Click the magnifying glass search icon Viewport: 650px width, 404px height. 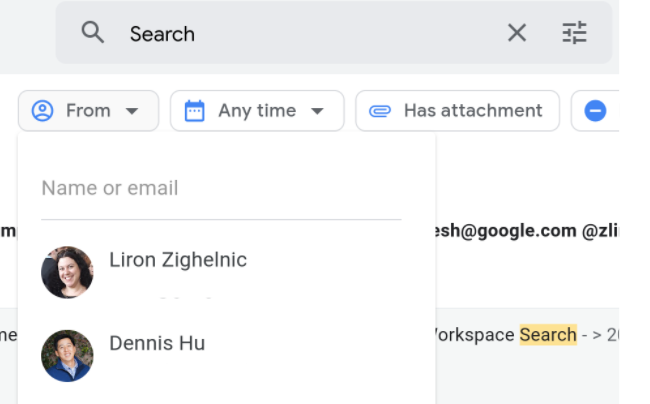click(93, 33)
